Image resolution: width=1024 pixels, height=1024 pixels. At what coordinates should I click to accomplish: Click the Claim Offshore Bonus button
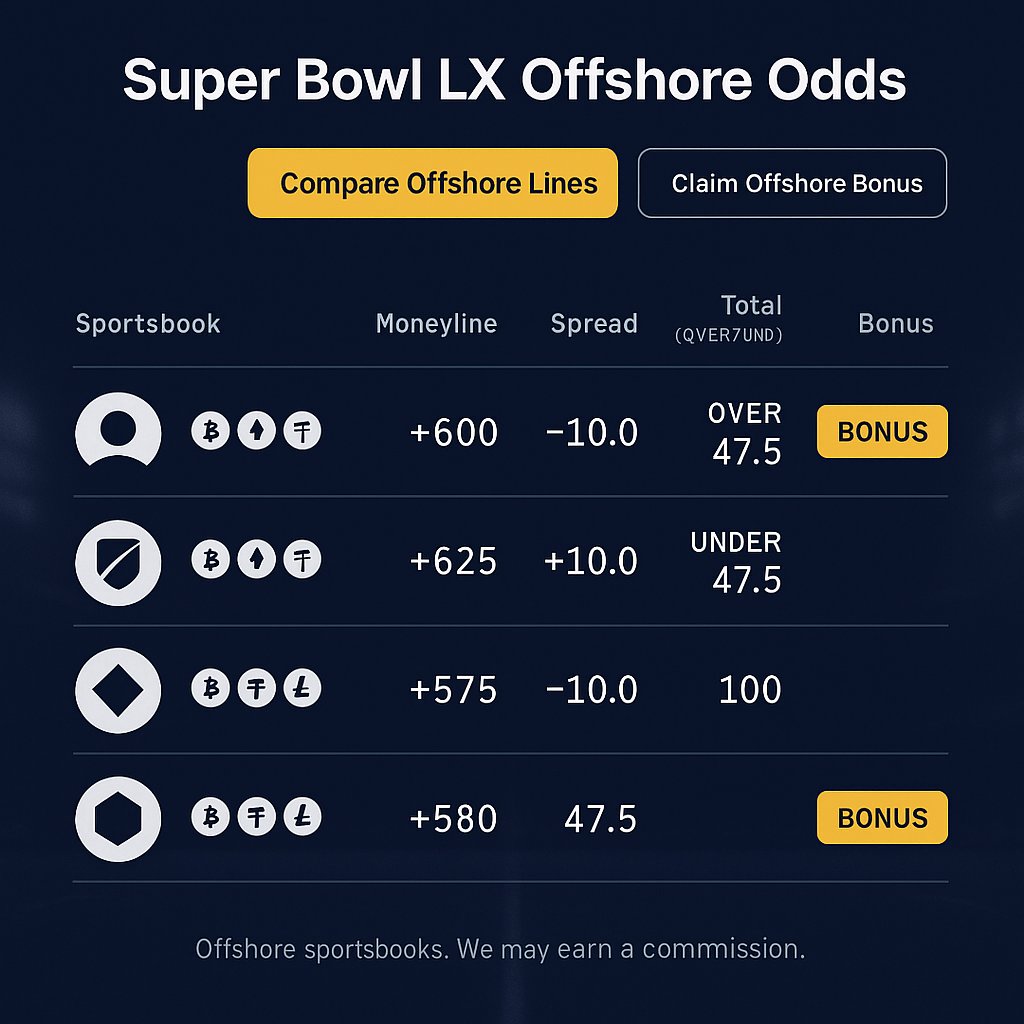point(792,183)
